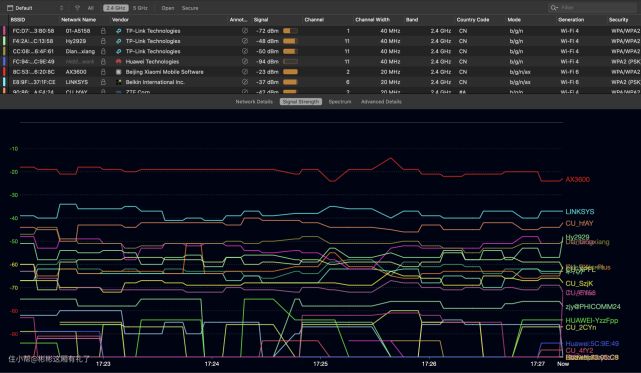Click the signal bar for -94 dBm
The image size is (641, 373).
[290, 61]
